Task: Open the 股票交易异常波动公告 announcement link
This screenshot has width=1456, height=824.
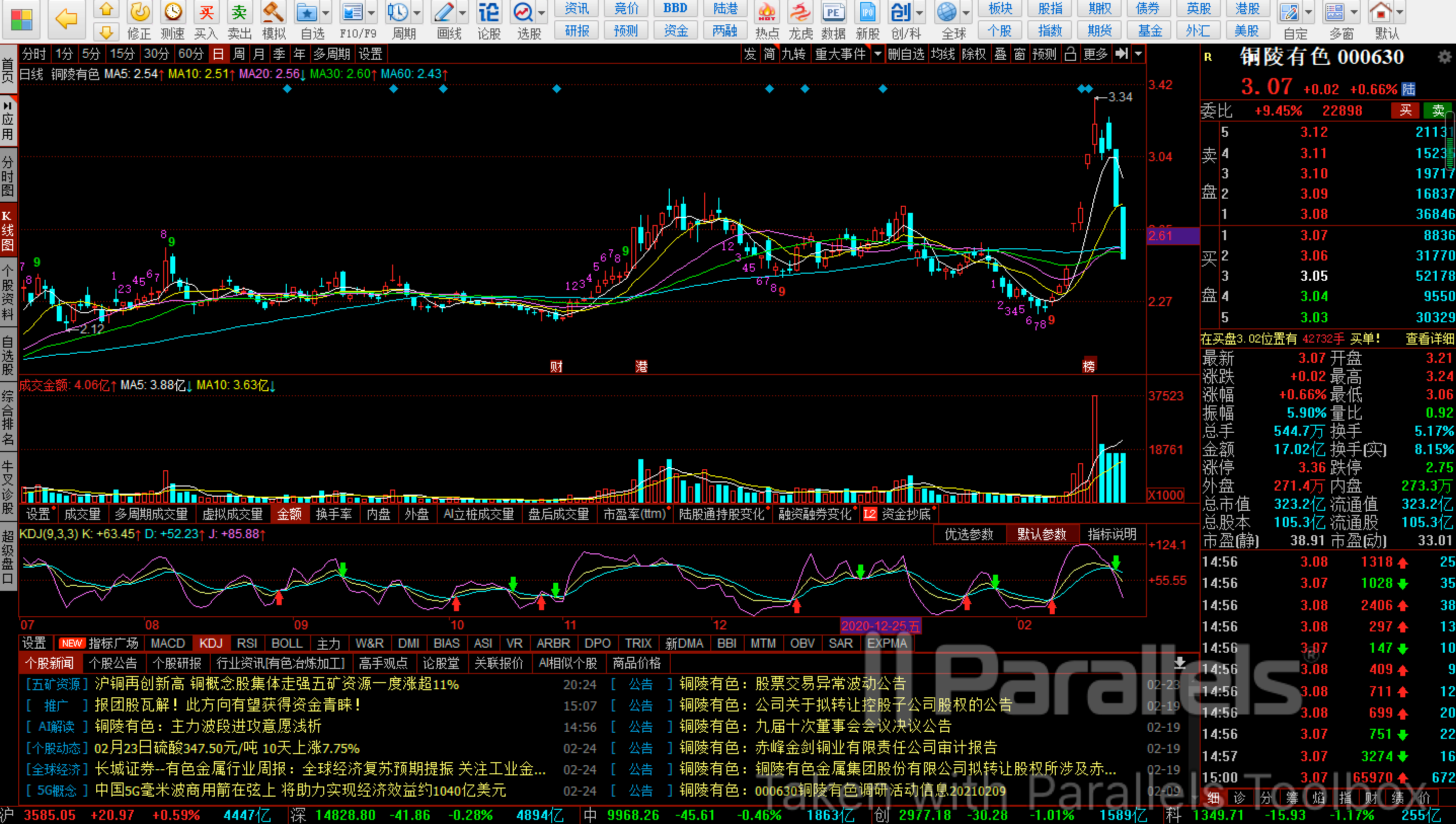Action: tap(830, 684)
